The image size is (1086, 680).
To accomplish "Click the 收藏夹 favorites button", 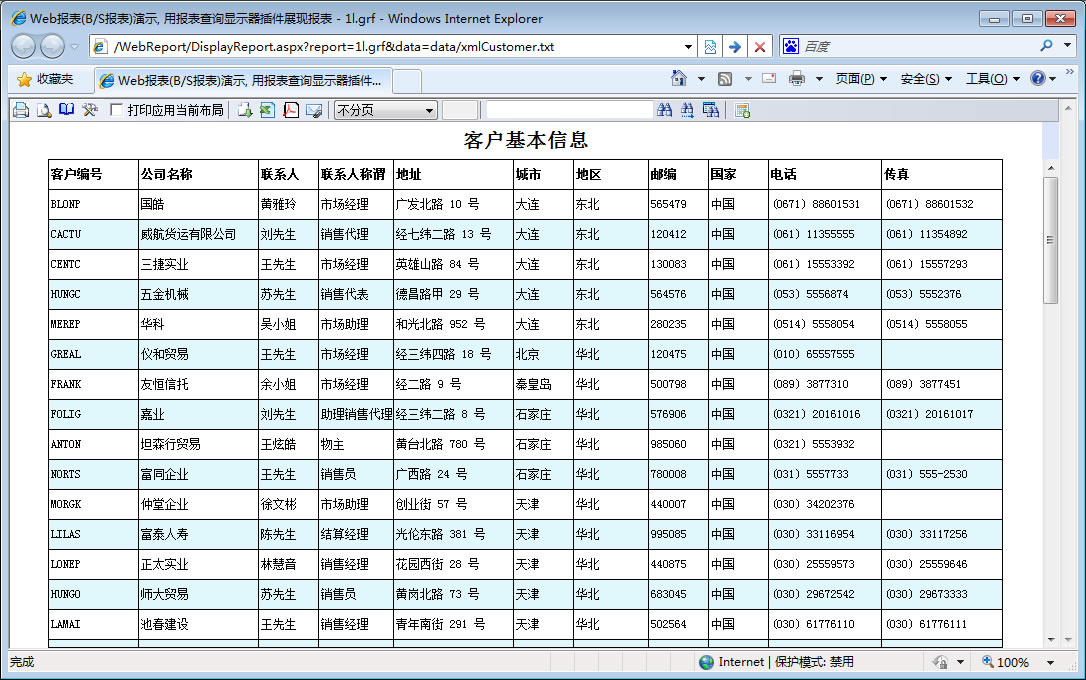I will coord(45,79).
